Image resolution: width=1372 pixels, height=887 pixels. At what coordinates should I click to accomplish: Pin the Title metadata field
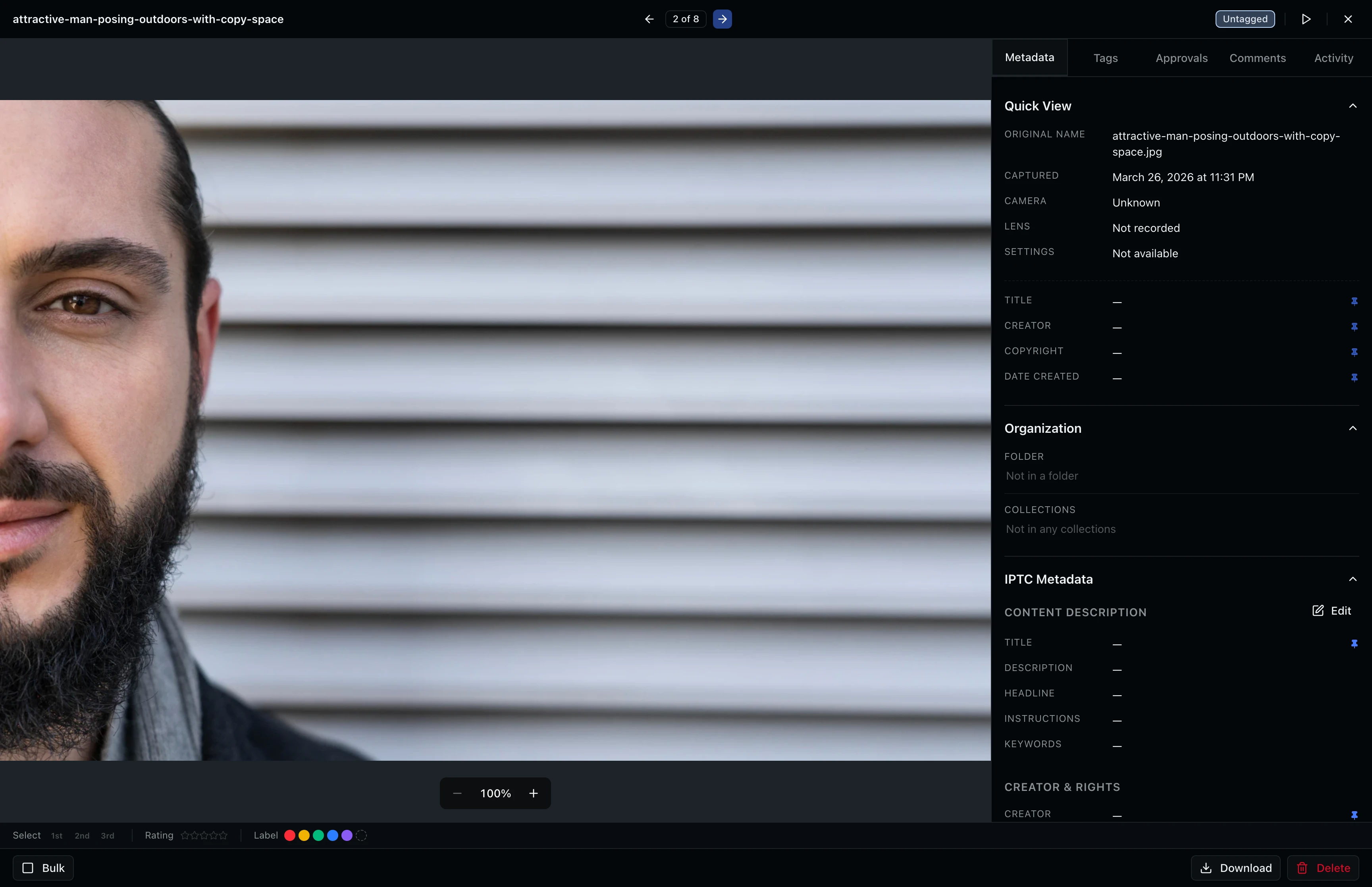(1354, 301)
